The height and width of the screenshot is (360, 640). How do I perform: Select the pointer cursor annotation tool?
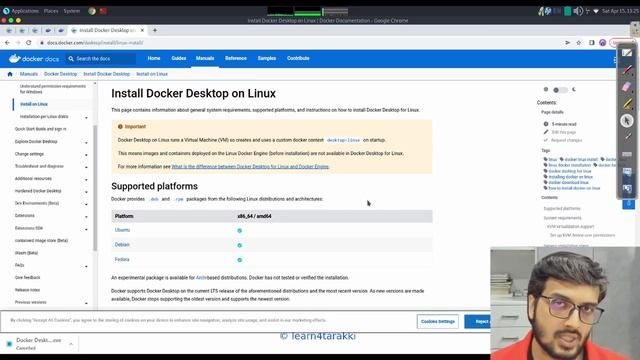(627, 120)
